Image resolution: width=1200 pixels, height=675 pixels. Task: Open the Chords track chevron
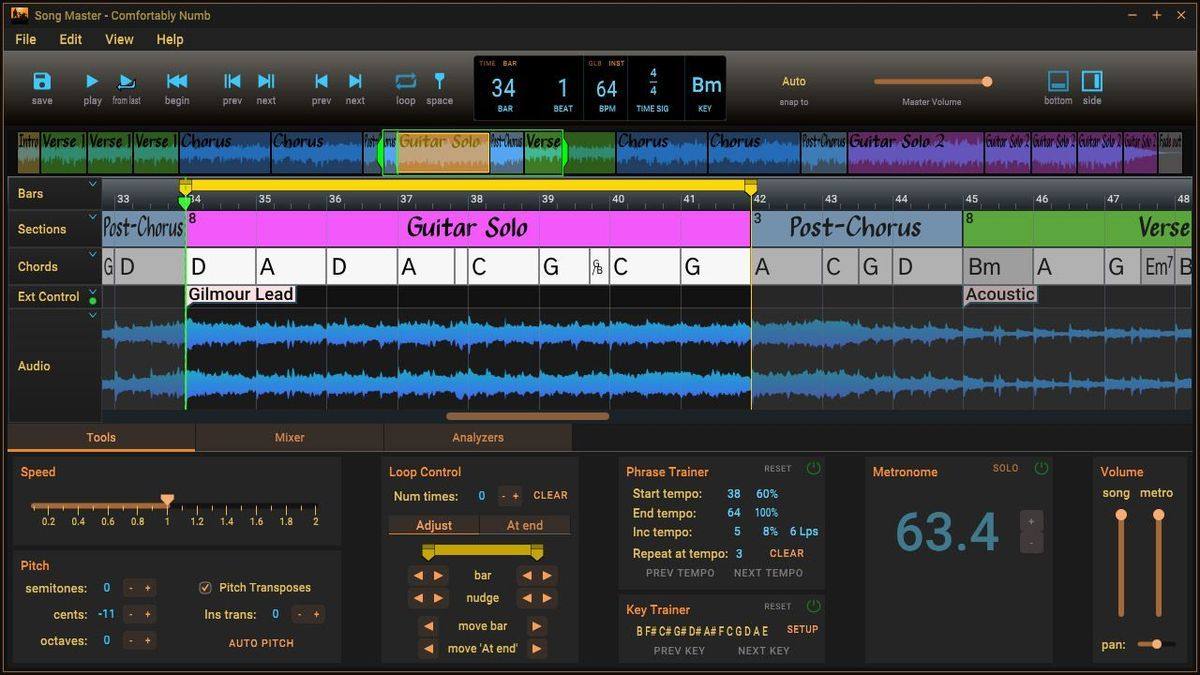point(92,251)
